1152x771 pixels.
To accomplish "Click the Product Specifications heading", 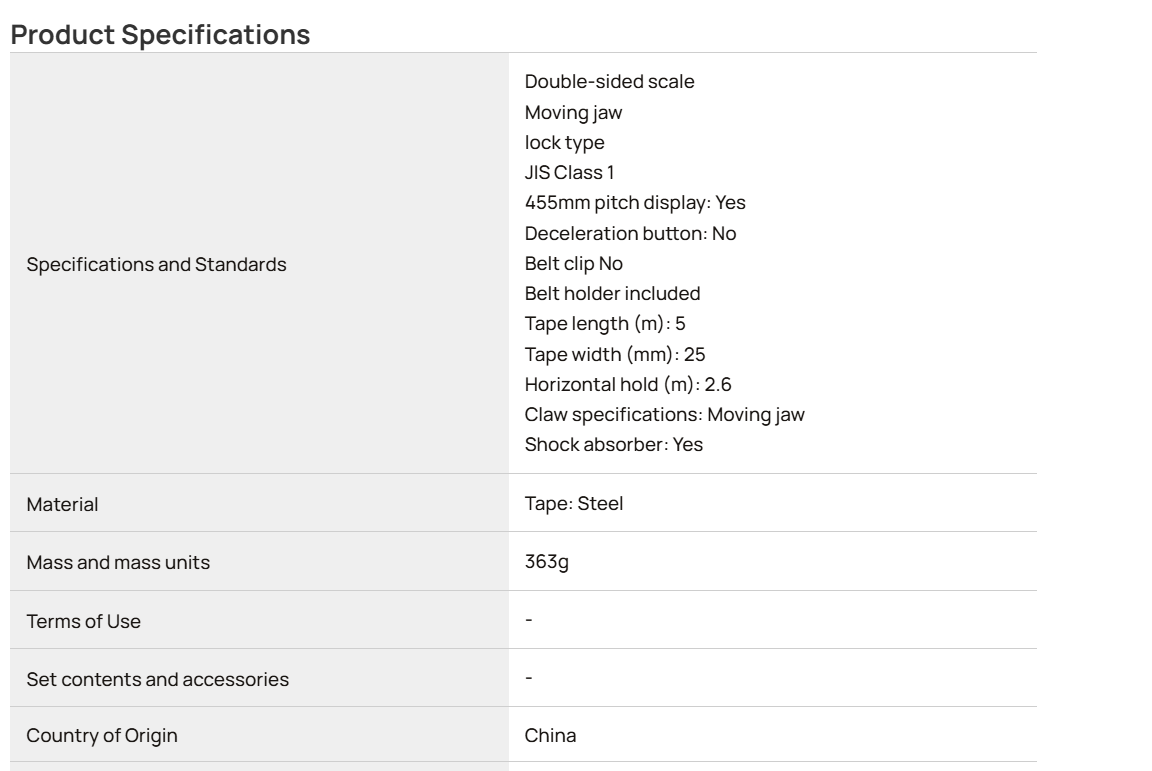I will pyautogui.click(x=160, y=35).
